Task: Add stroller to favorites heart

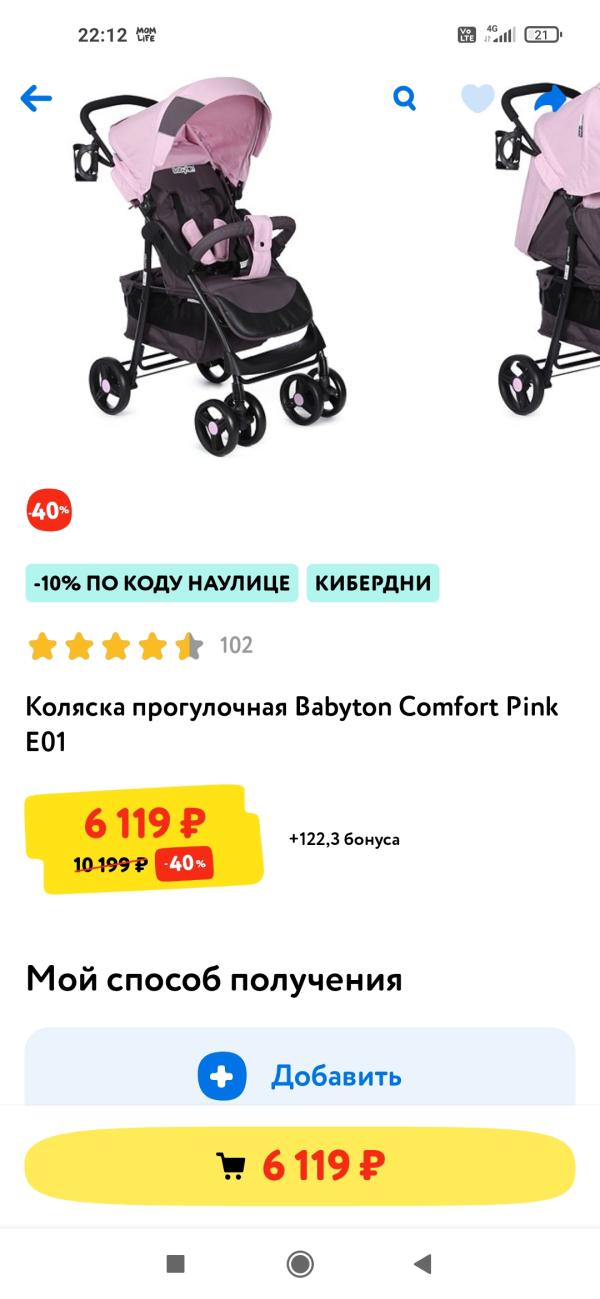Action: tap(478, 98)
